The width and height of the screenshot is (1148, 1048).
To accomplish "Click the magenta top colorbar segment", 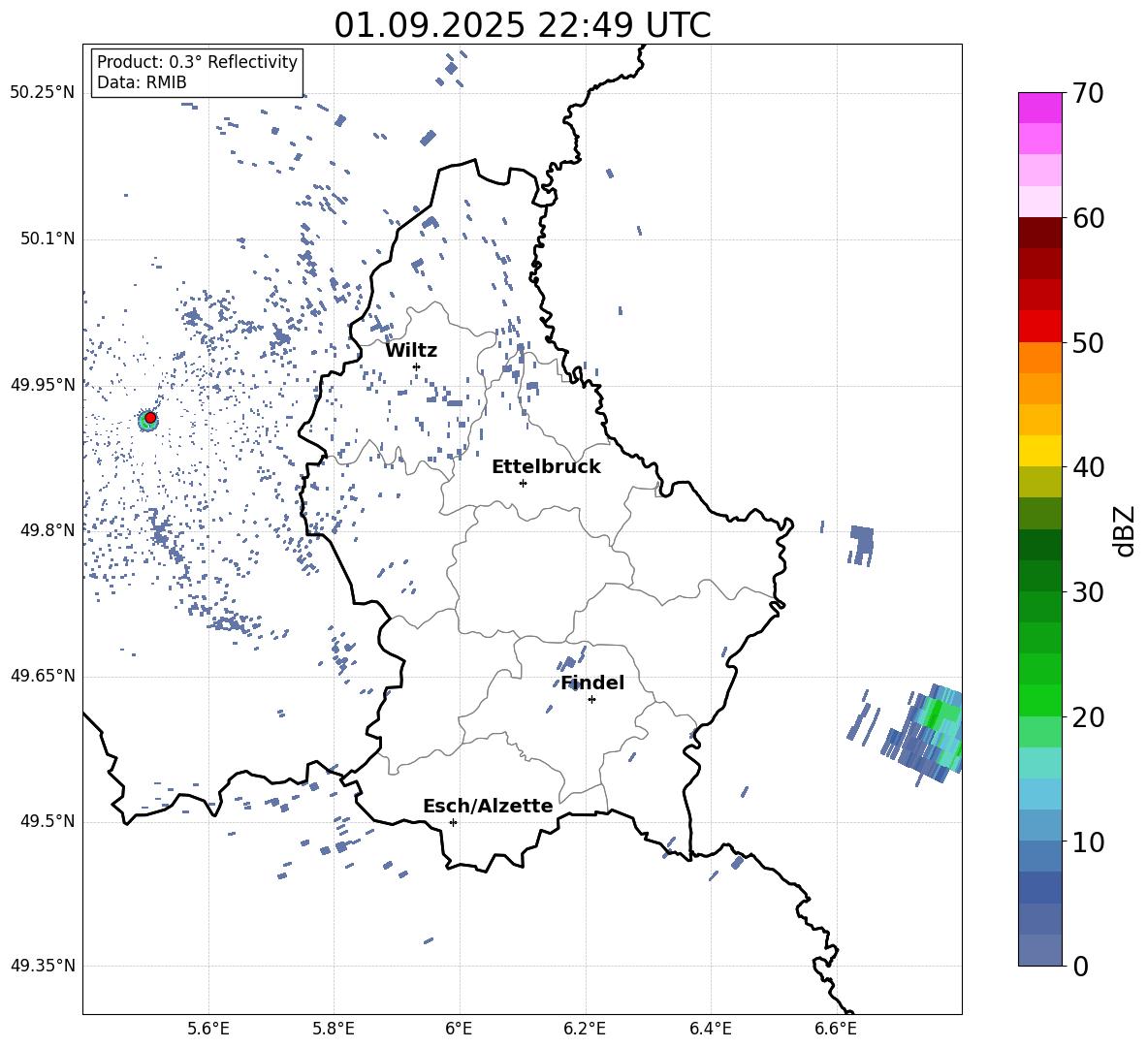I will 1040,109.
